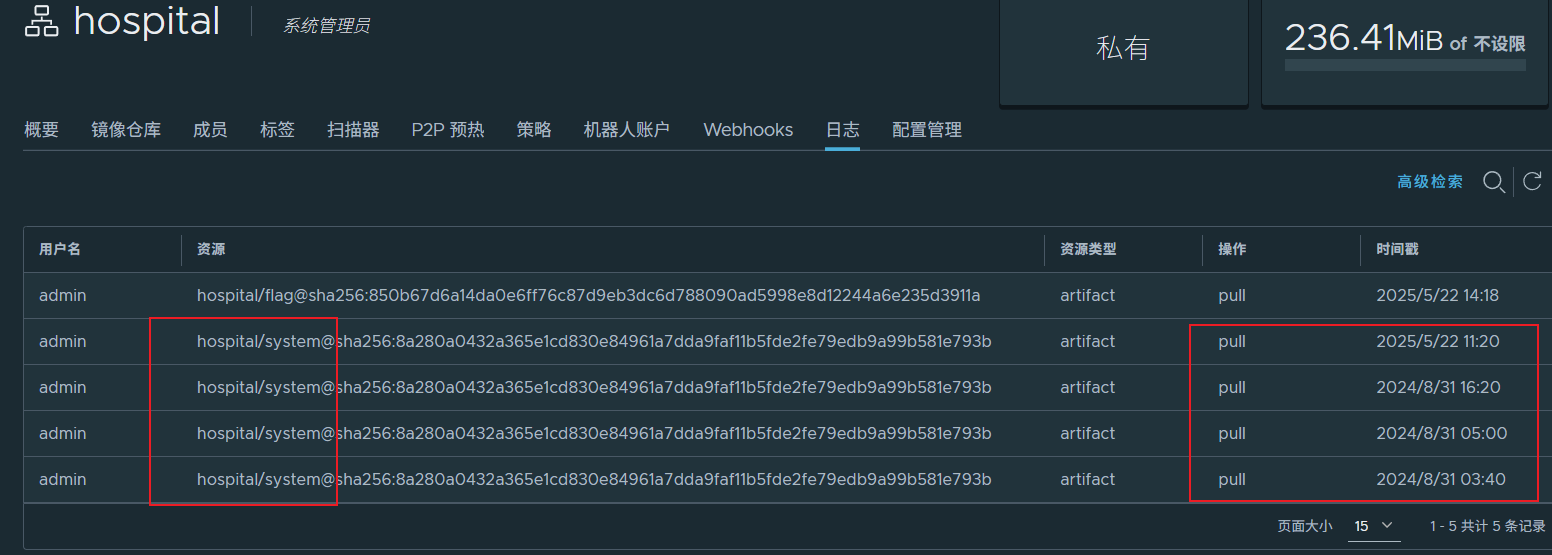Click pull in the 14:18 row
Viewport: 1552px width, 555px height.
pyautogui.click(x=1232, y=297)
